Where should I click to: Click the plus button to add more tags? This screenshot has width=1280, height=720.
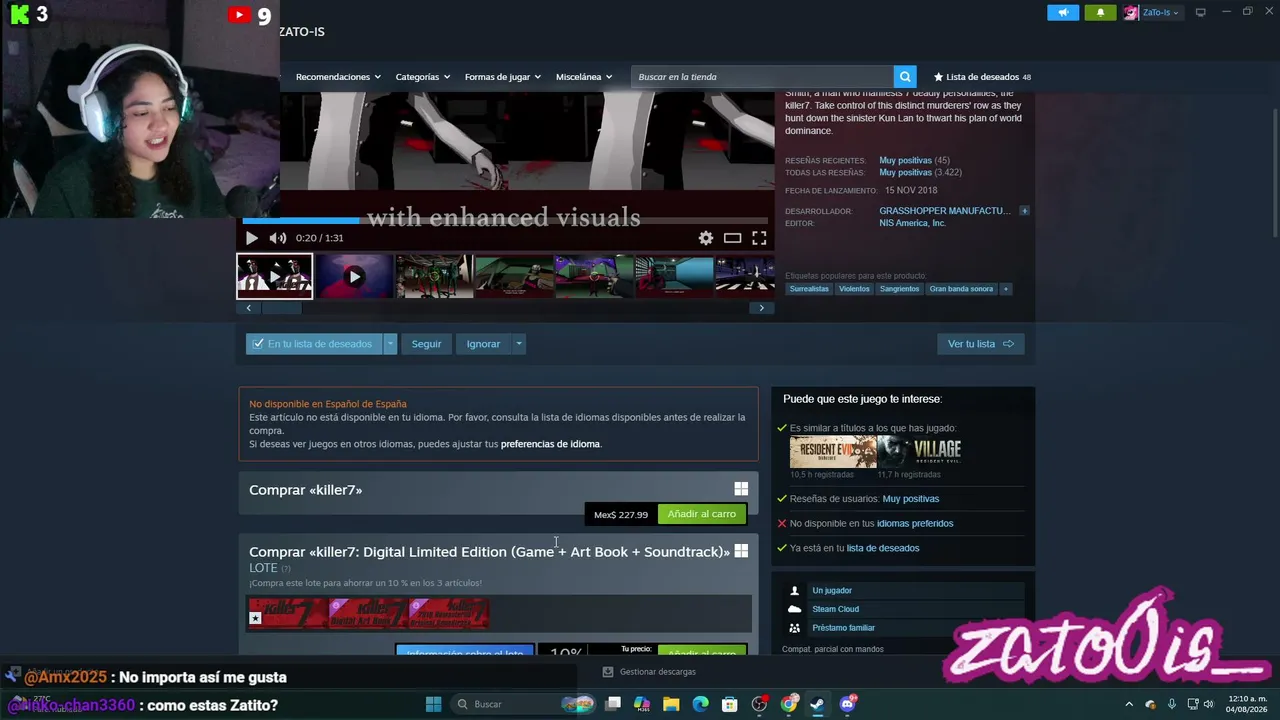tap(1006, 289)
